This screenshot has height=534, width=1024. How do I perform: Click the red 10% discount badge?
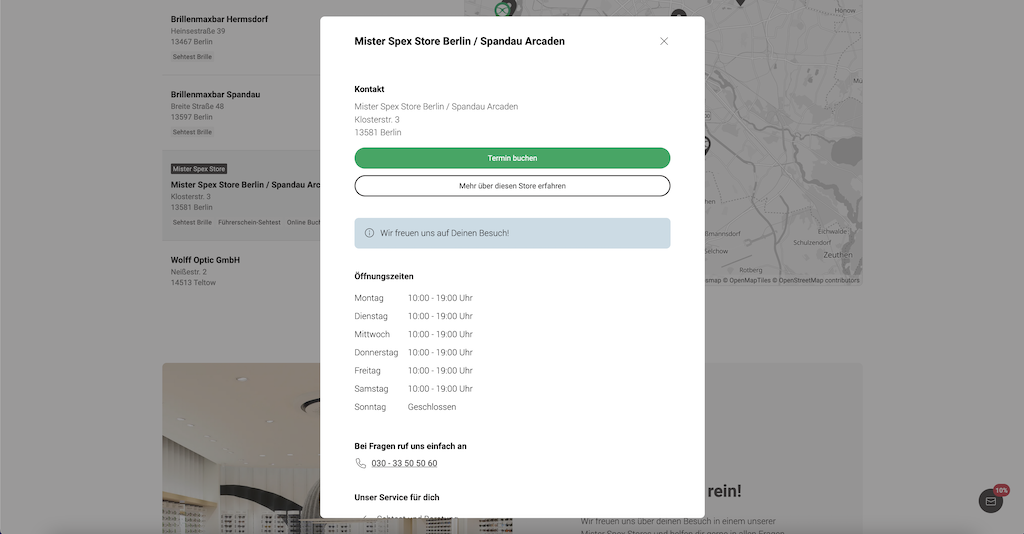coord(1001,490)
